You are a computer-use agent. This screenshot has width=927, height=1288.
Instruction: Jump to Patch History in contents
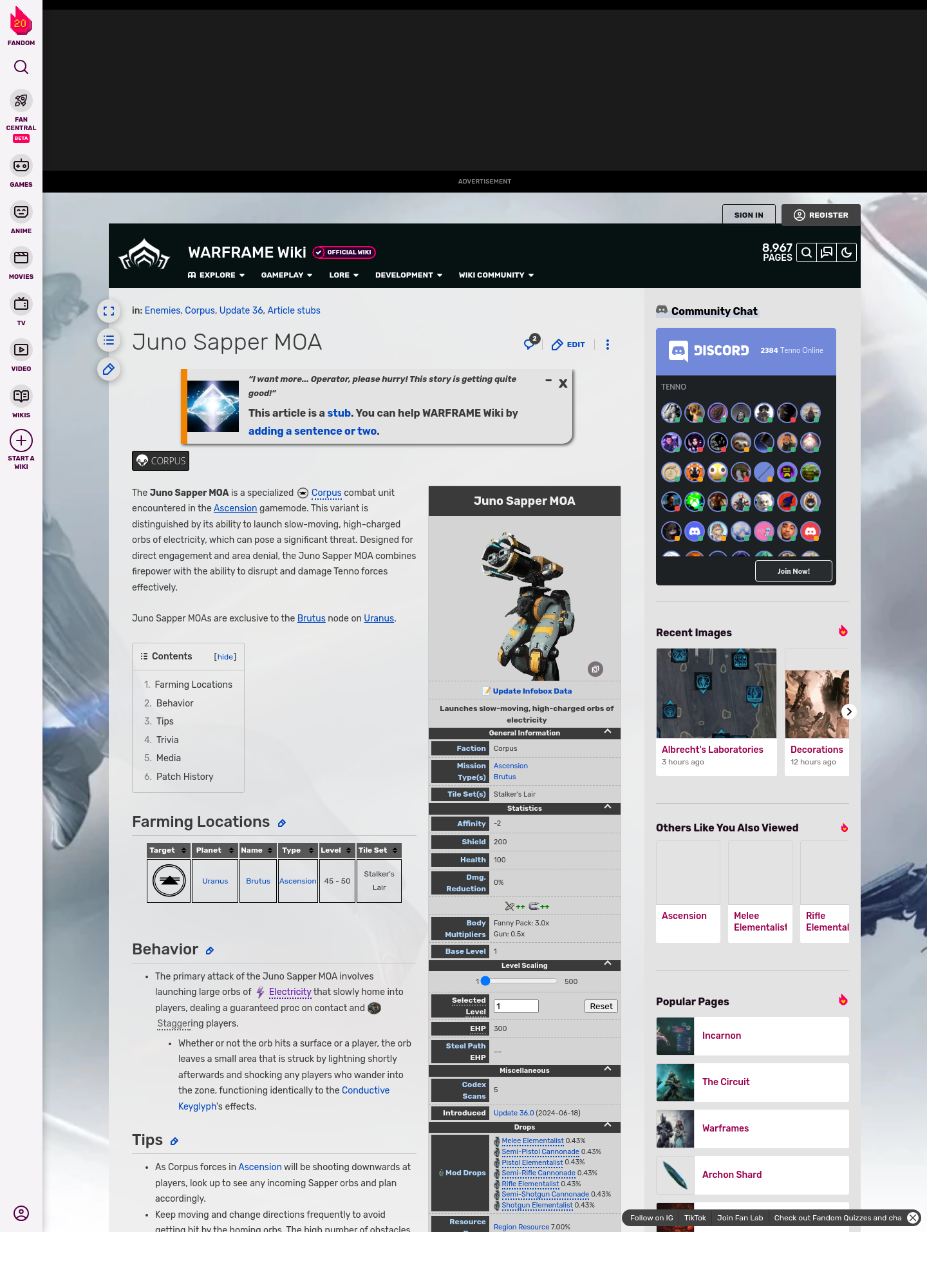[x=185, y=777]
